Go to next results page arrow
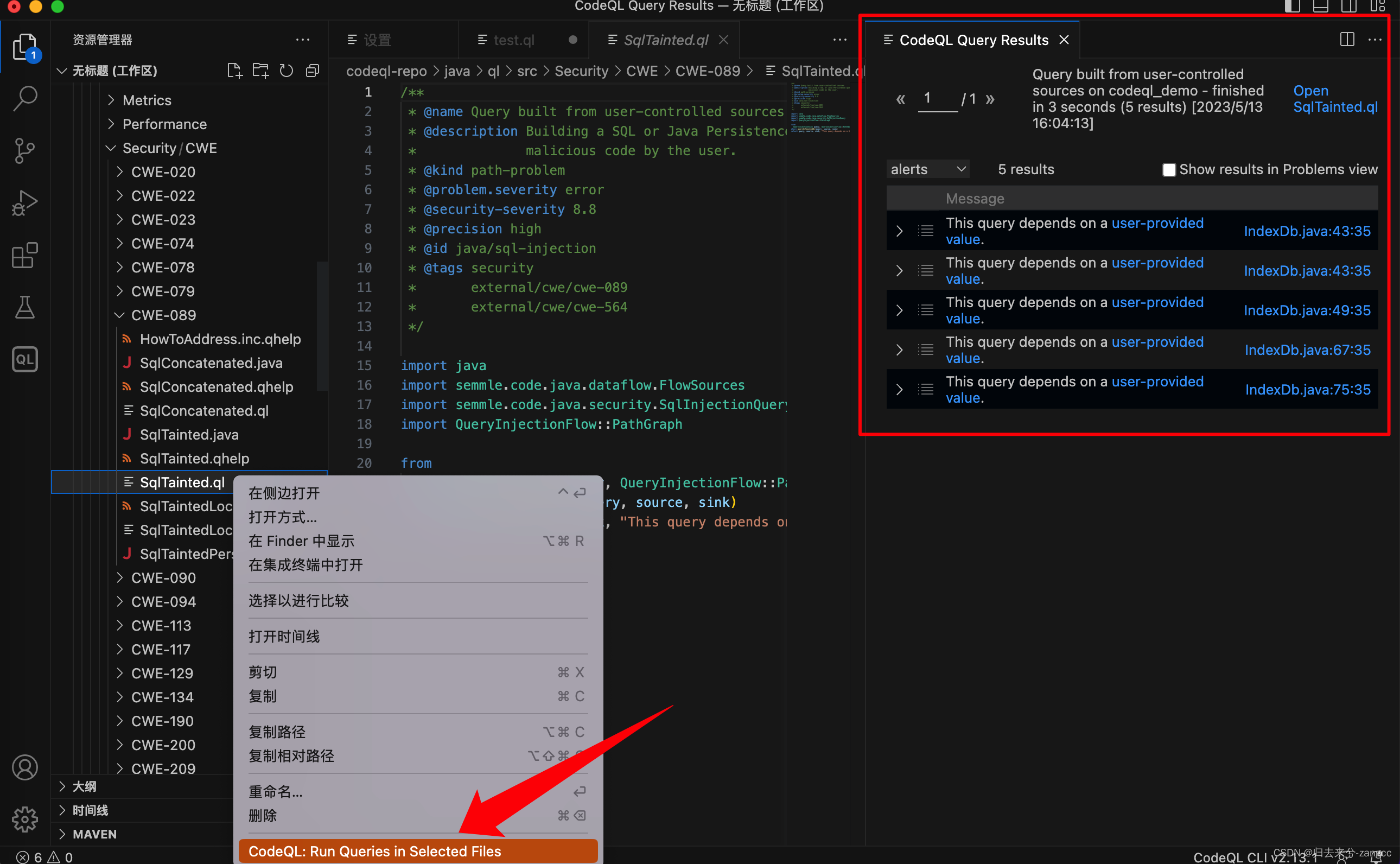The height and width of the screenshot is (864, 1400). [990, 99]
